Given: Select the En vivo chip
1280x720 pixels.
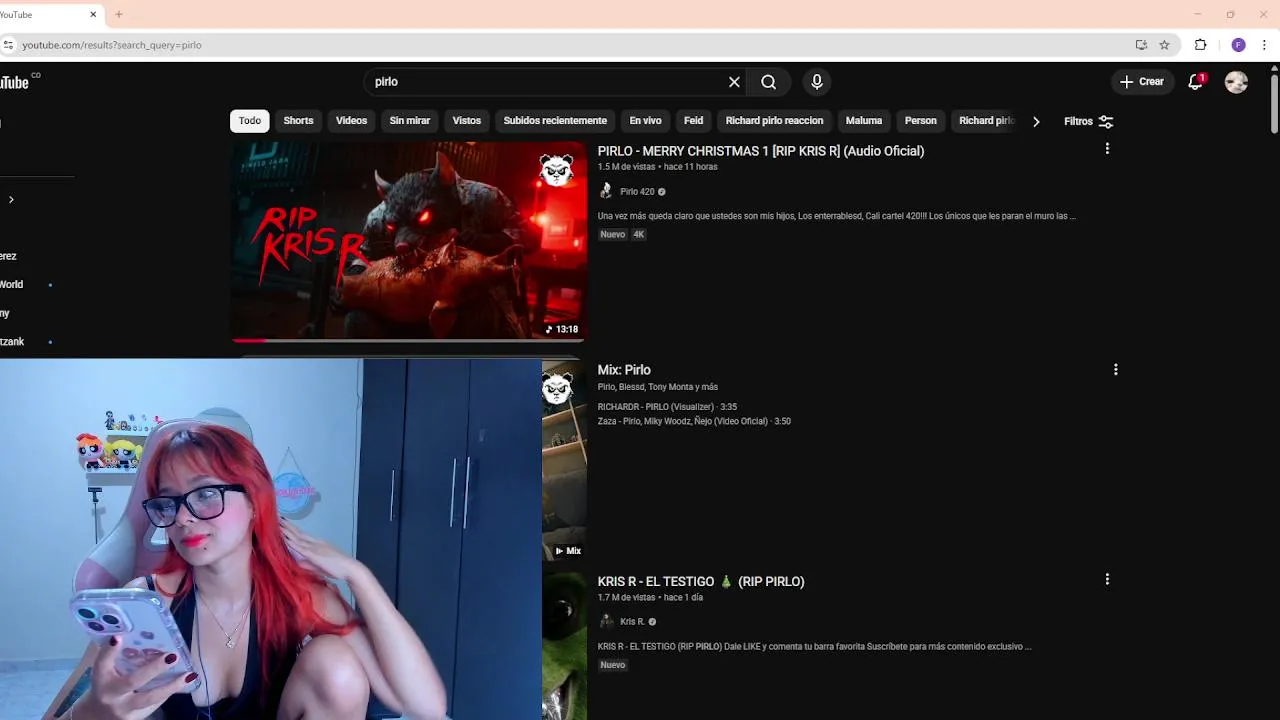Looking at the screenshot, I should 645,121.
